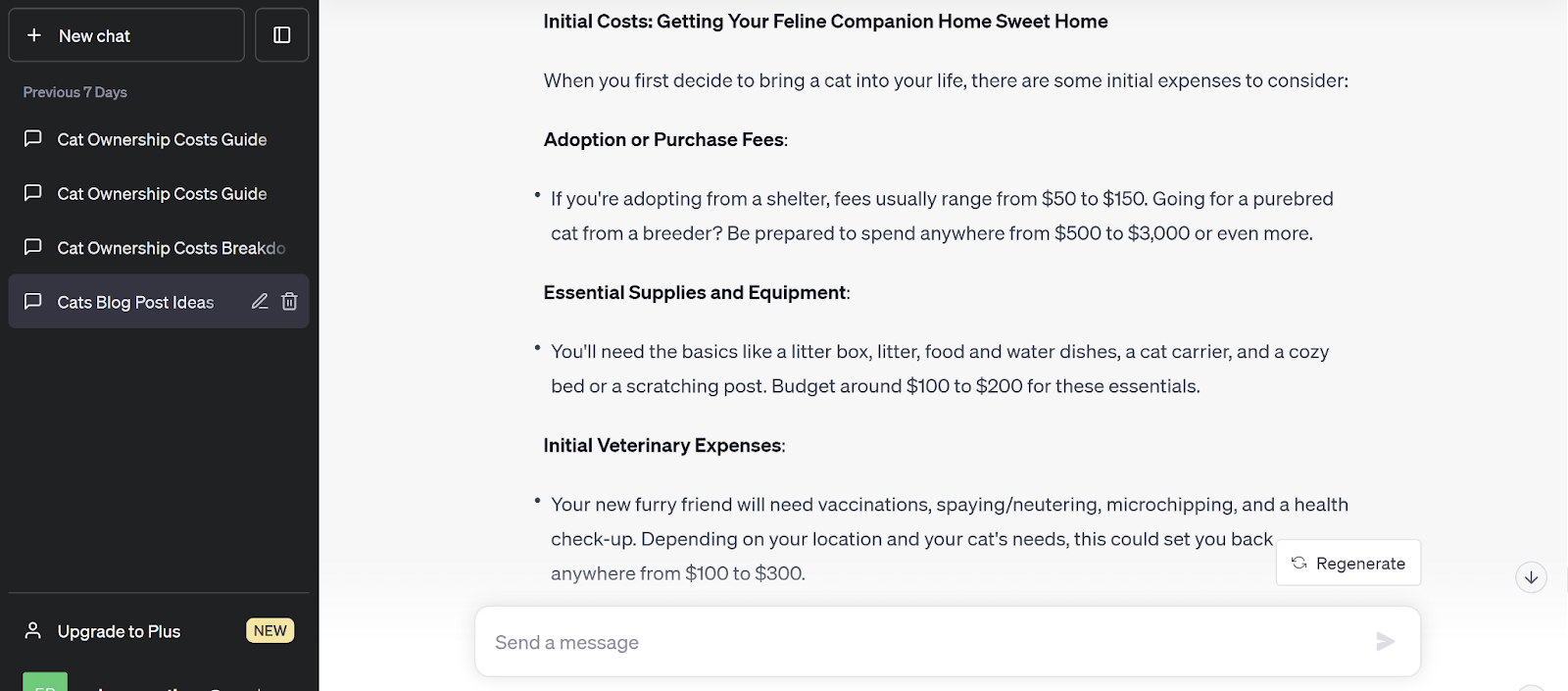This screenshot has height=691, width=1568.
Task: Click the person icon beside Upgrade to Plus
Action: pos(33,630)
